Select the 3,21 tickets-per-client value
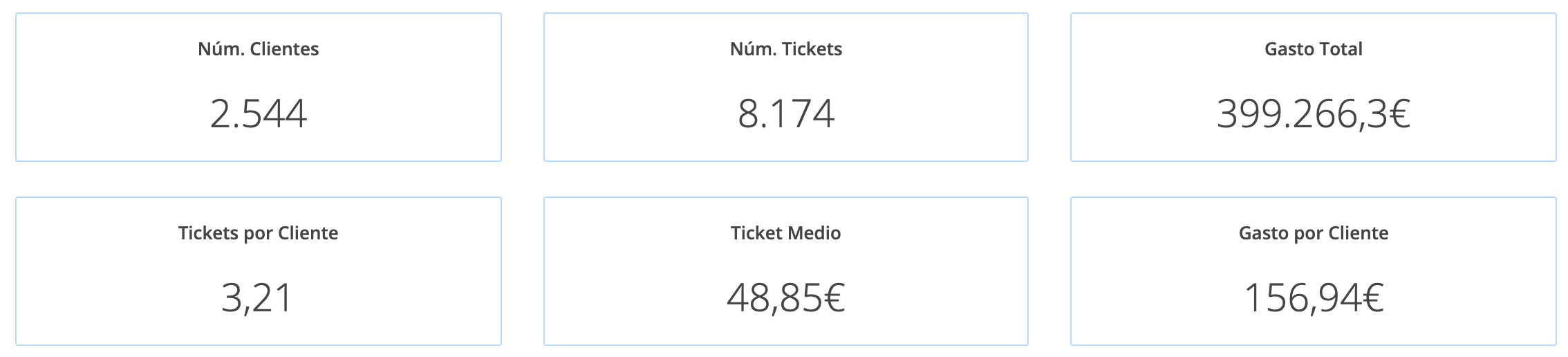 258,298
